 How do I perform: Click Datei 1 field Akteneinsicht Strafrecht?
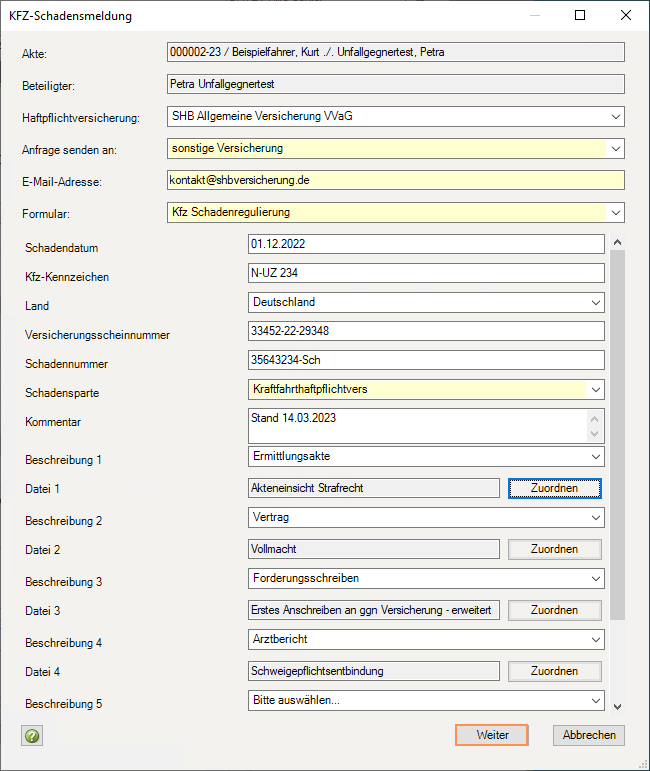[374, 488]
